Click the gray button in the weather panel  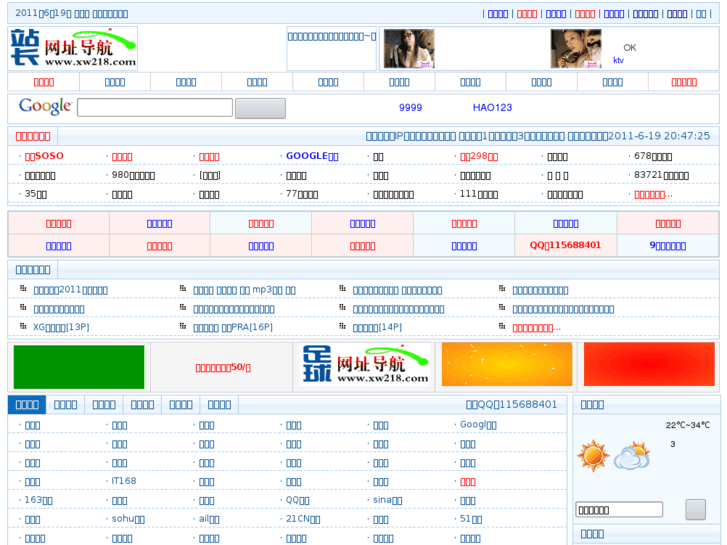(x=695, y=510)
